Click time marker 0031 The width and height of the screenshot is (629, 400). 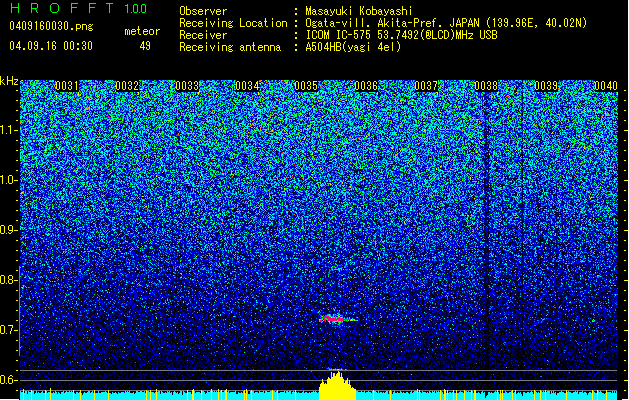[x=67, y=86]
